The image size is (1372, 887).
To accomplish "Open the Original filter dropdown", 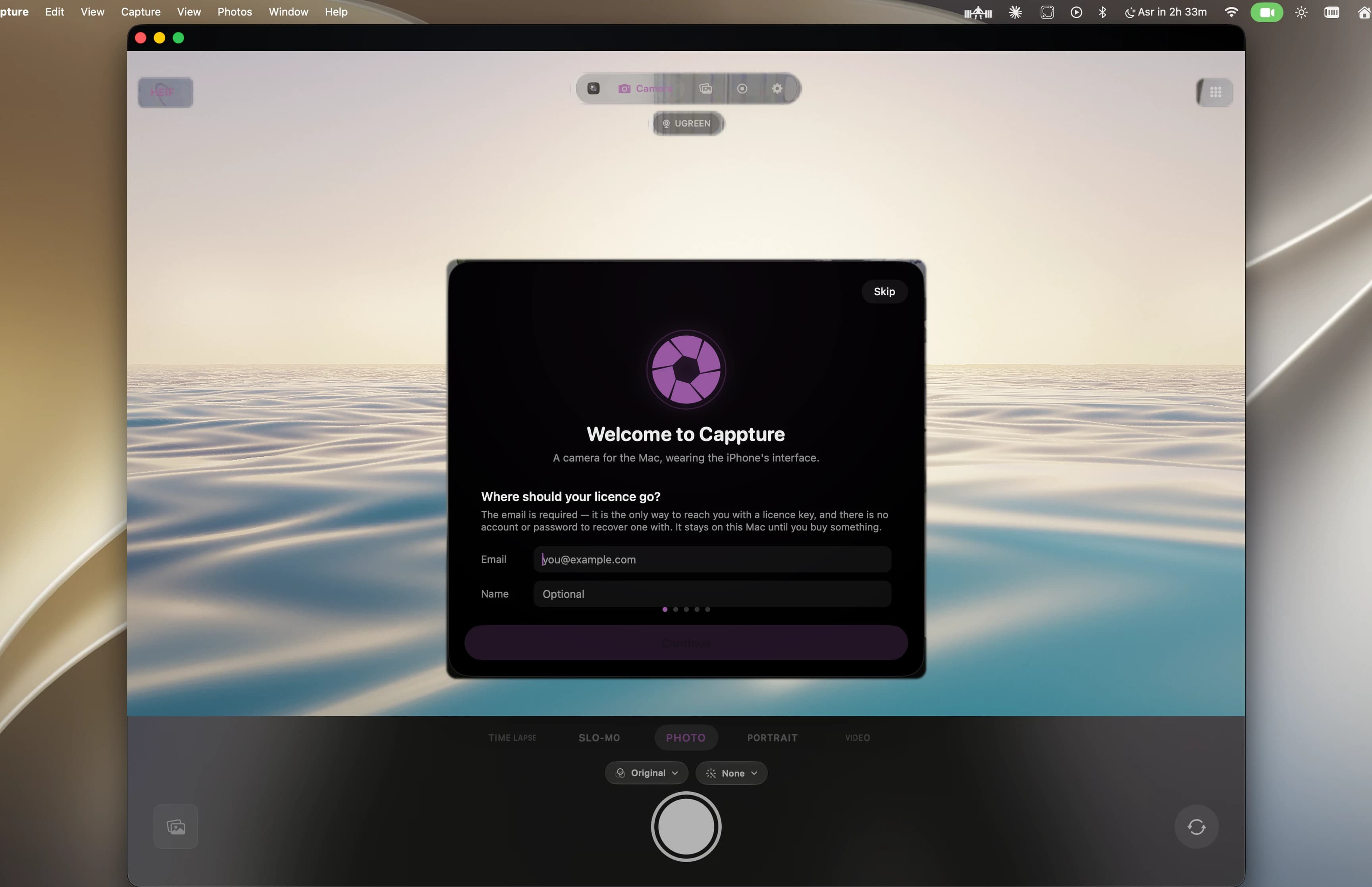I will [x=646, y=773].
